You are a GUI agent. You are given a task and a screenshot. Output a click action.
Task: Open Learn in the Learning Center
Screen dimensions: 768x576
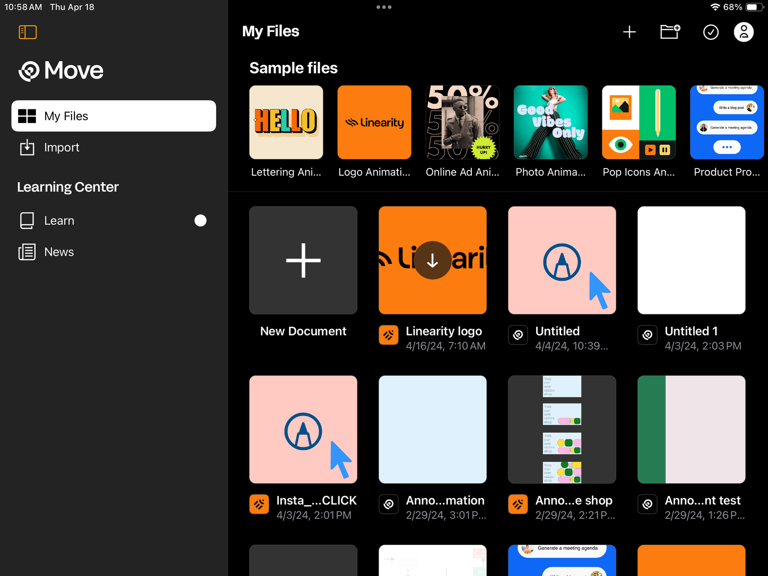114,220
